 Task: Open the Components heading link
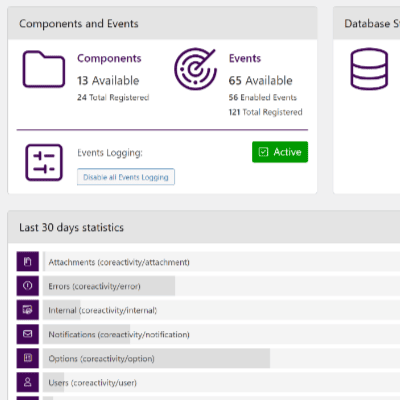pyautogui.click(x=109, y=58)
